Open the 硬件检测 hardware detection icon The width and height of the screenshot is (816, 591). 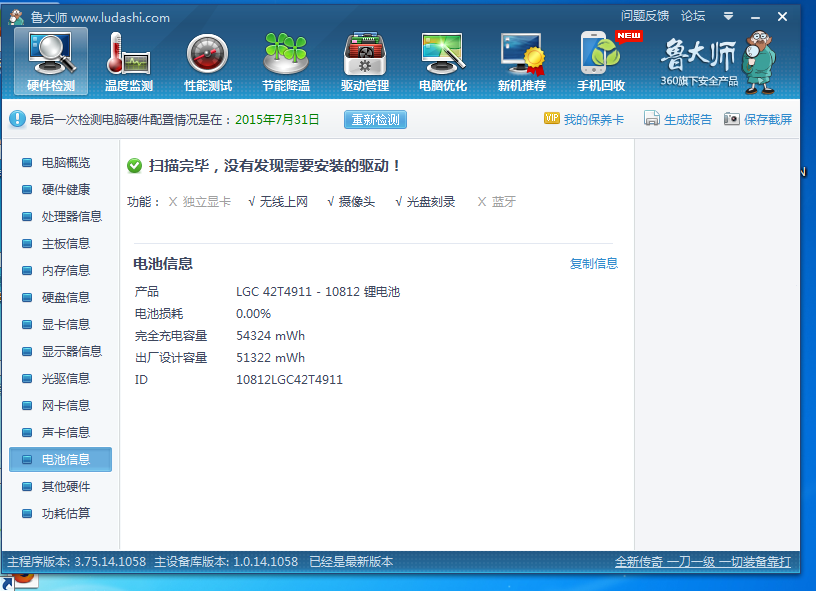pyautogui.click(x=51, y=61)
